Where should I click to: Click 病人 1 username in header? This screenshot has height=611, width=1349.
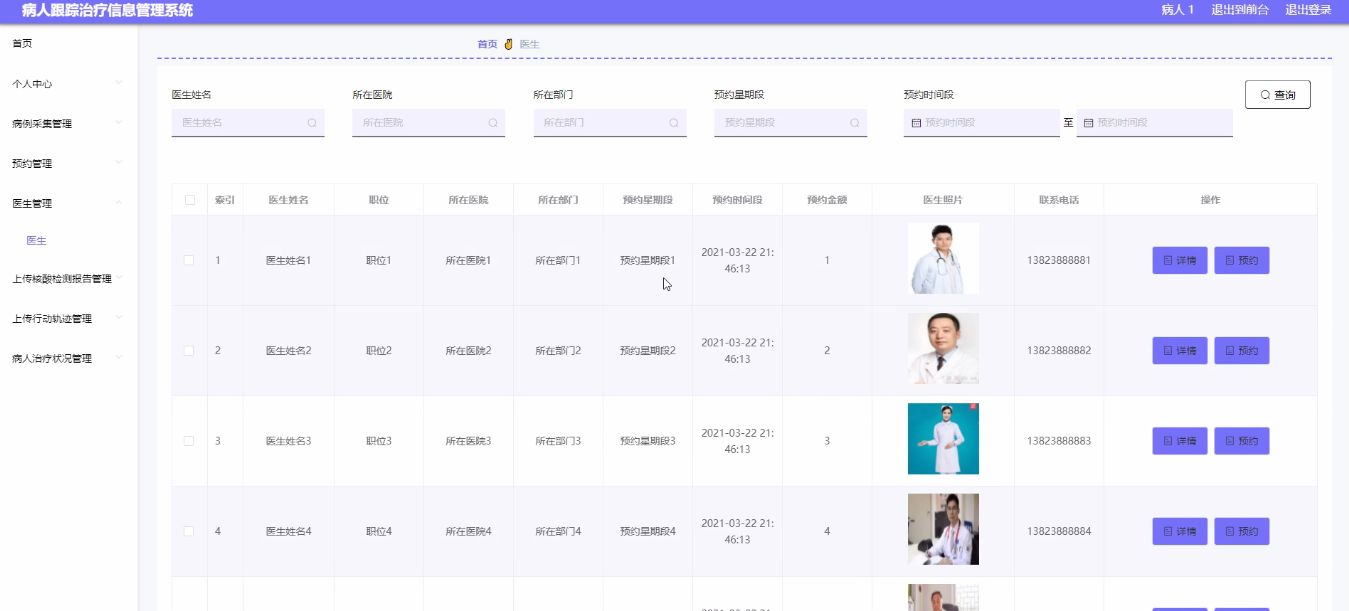[1177, 10]
